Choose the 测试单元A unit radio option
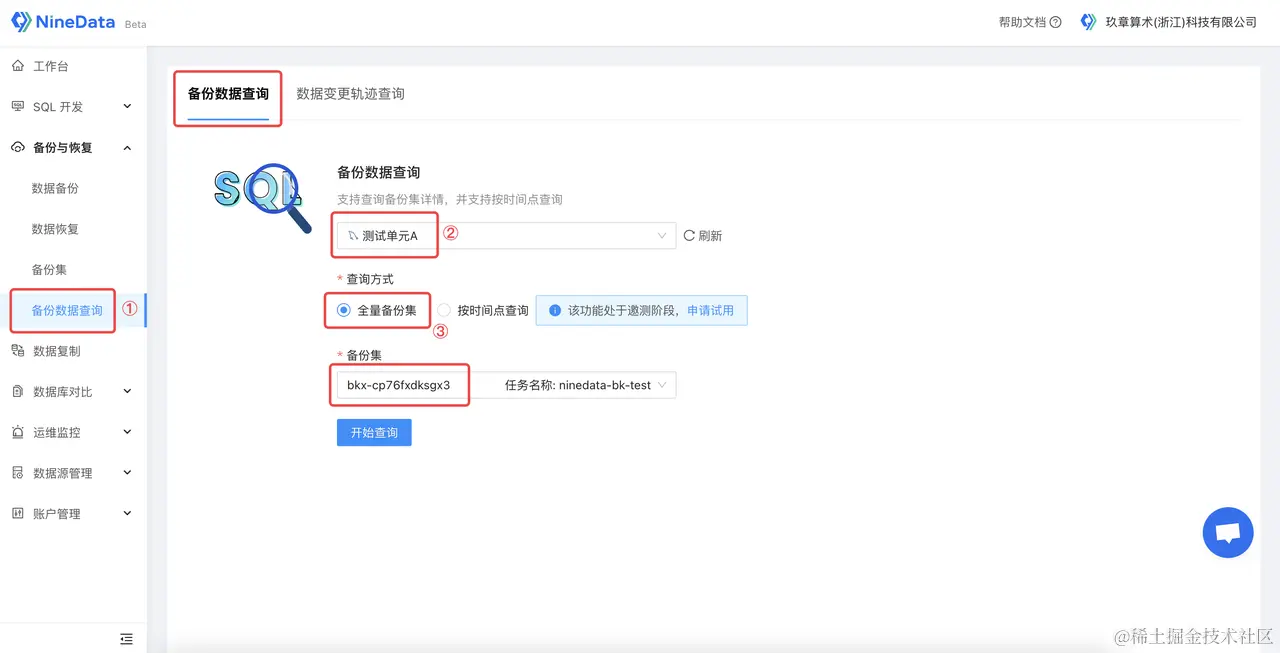The image size is (1280, 653). point(383,235)
